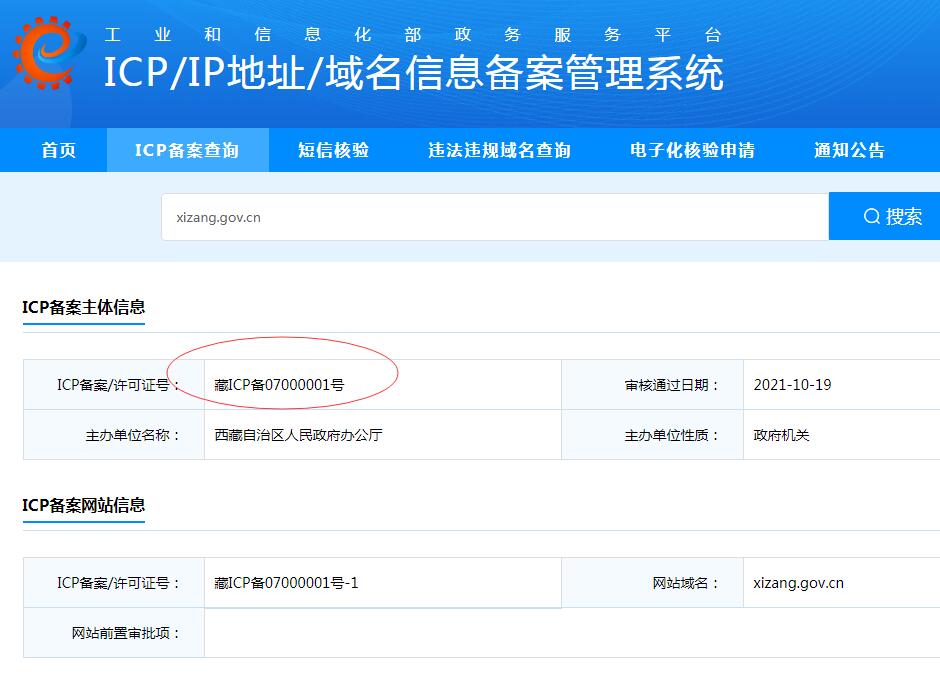Open the 短信核验 tab
The image size is (940, 680).
point(333,150)
